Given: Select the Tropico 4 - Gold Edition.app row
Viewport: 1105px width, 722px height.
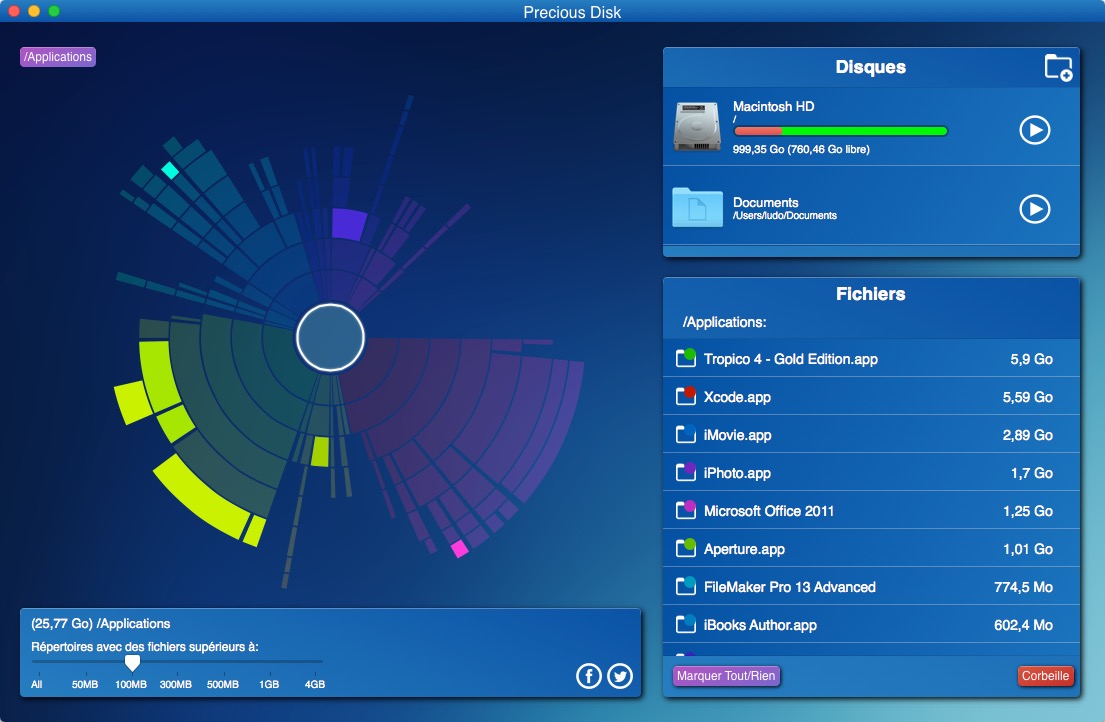Looking at the screenshot, I should click(x=871, y=358).
